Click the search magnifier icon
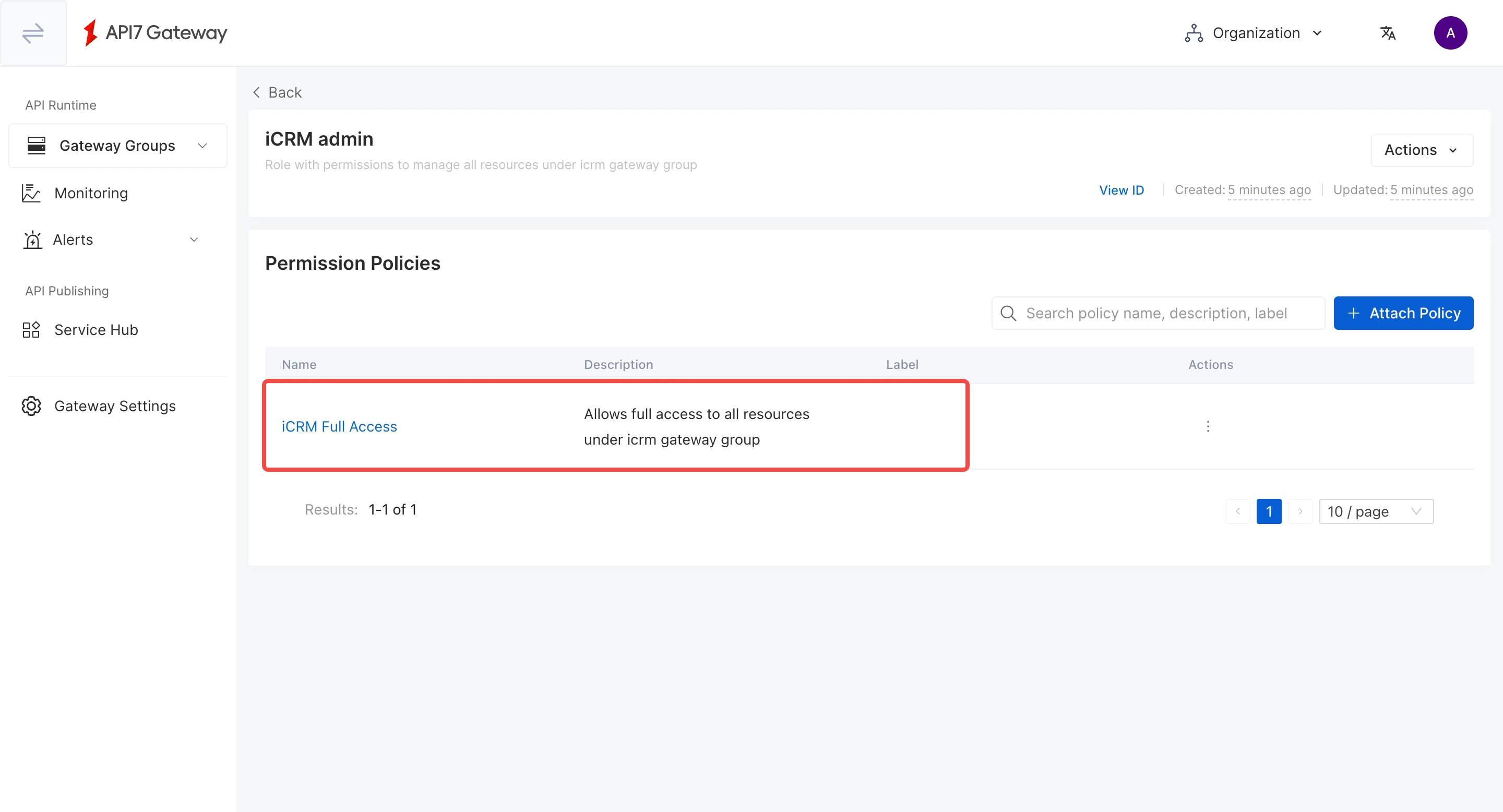 (1008, 313)
